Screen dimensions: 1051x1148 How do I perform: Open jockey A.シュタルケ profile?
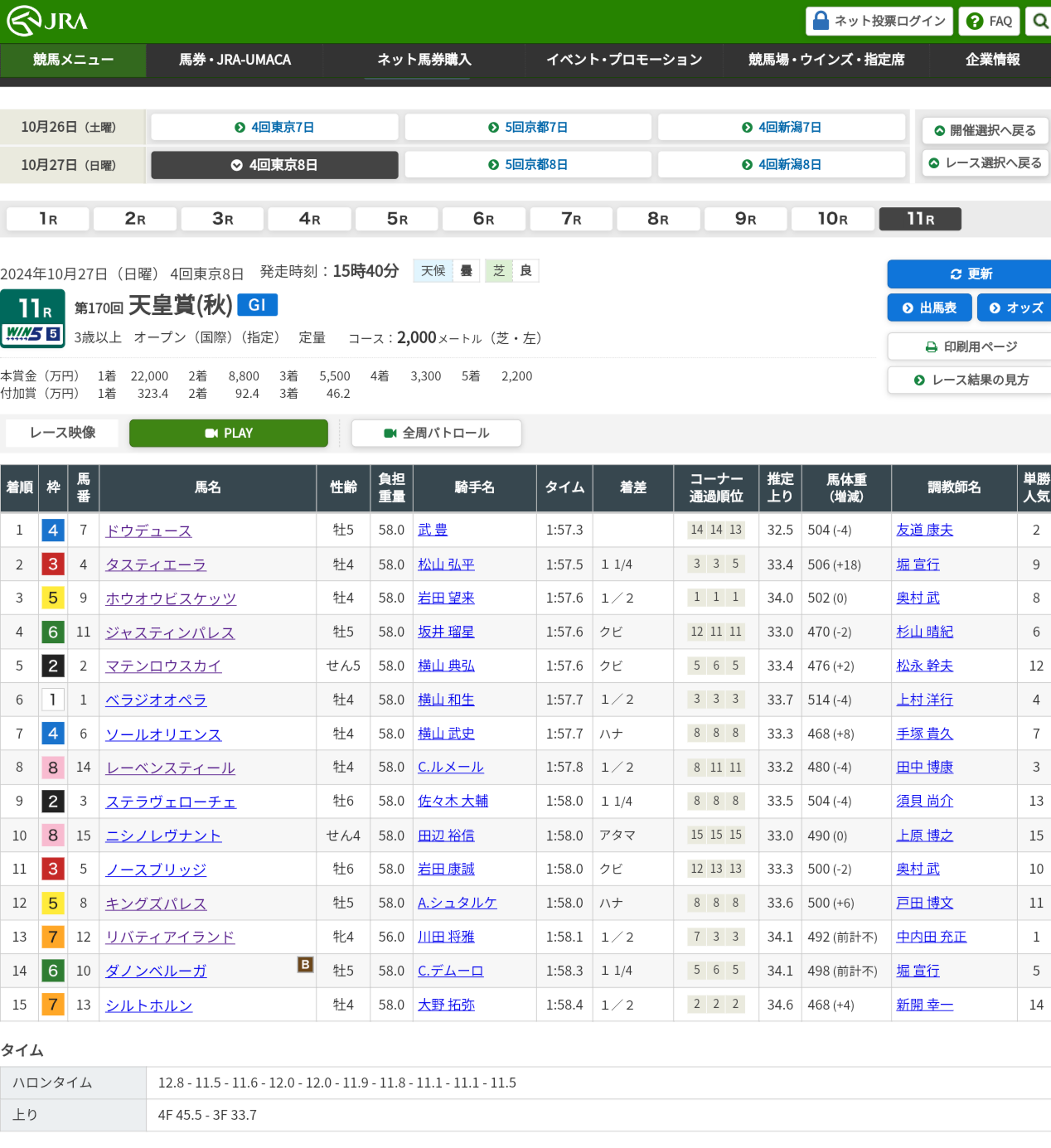point(458,903)
